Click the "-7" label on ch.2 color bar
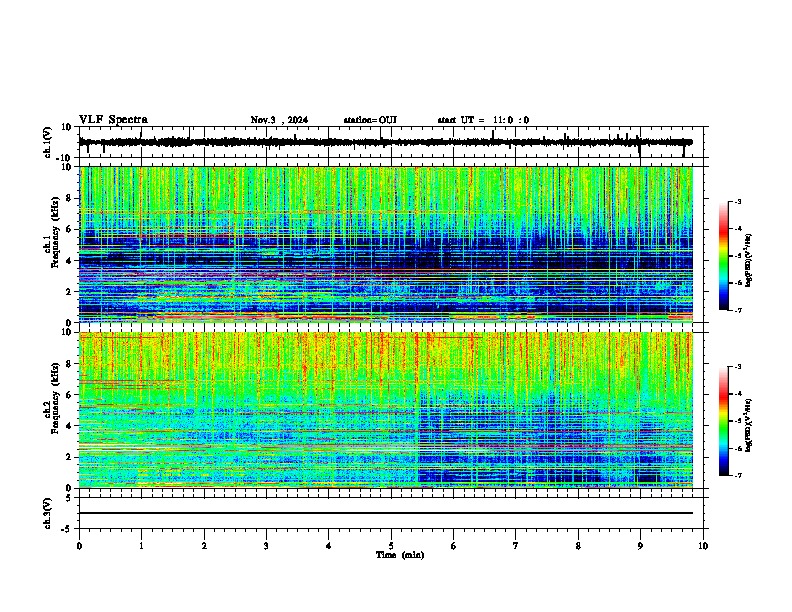Viewport: 792px width, 612px height. click(x=737, y=475)
